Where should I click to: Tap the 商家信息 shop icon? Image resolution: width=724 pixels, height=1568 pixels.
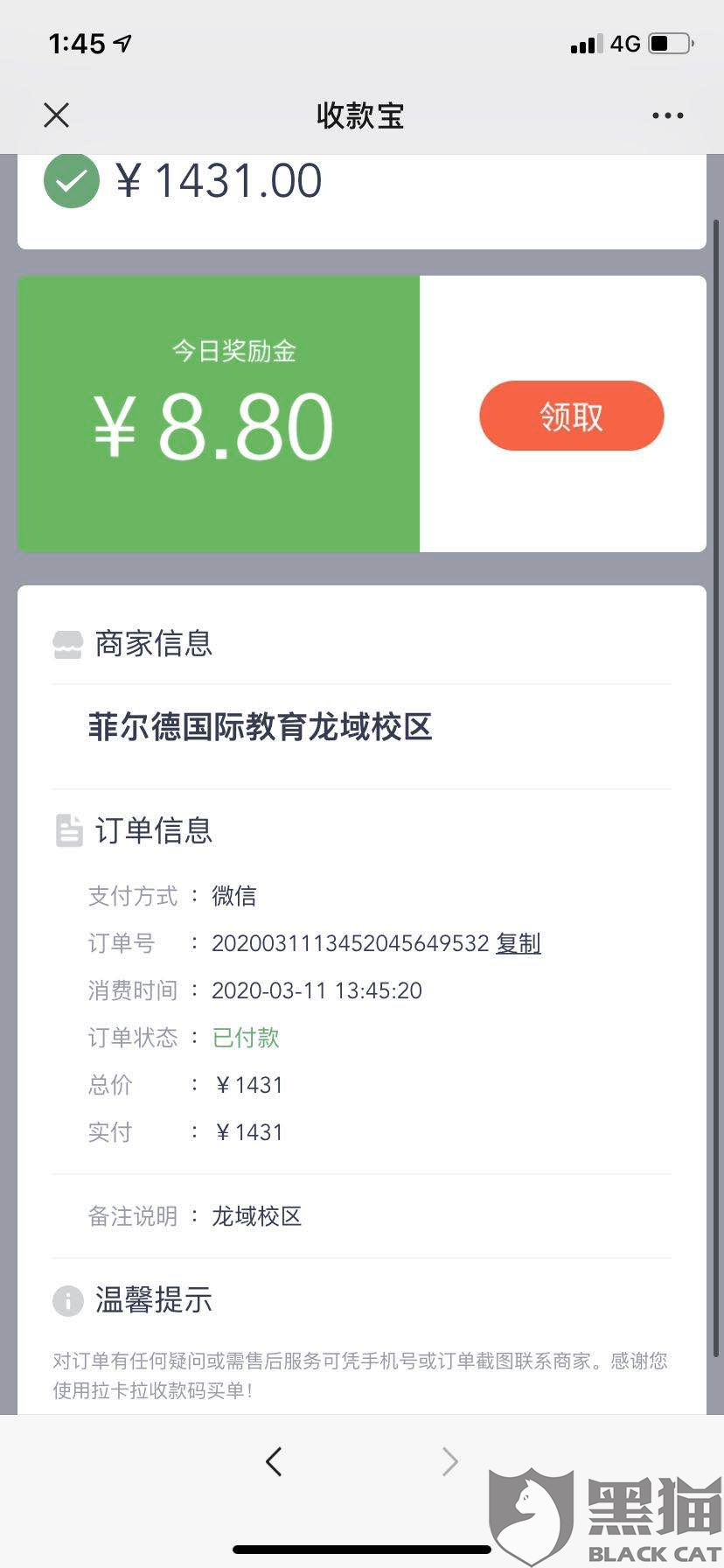pyautogui.click(x=68, y=644)
